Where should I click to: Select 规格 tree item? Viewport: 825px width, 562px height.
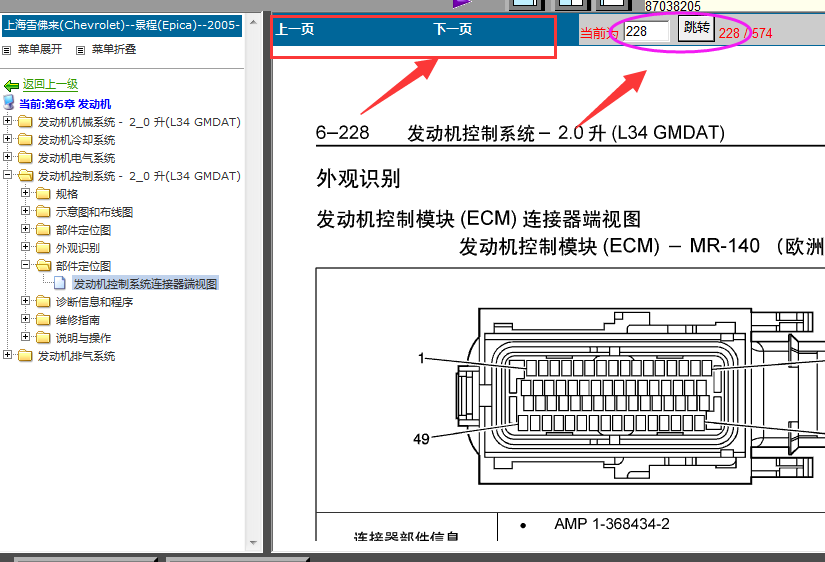click(67, 194)
